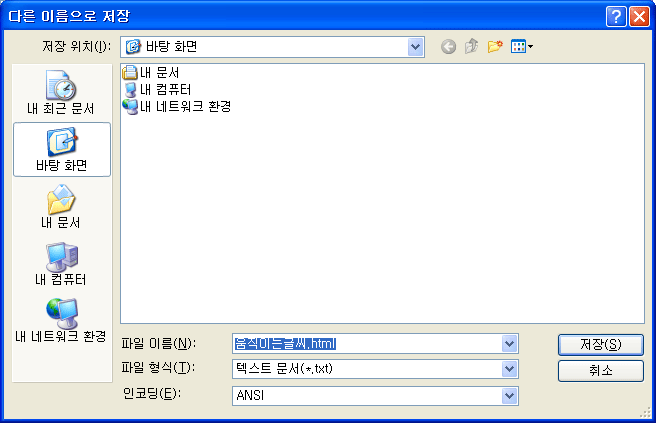The height and width of the screenshot is (423, 656).
Task: Select 바탕 화면 in places bar
Action: pos(62,149)
